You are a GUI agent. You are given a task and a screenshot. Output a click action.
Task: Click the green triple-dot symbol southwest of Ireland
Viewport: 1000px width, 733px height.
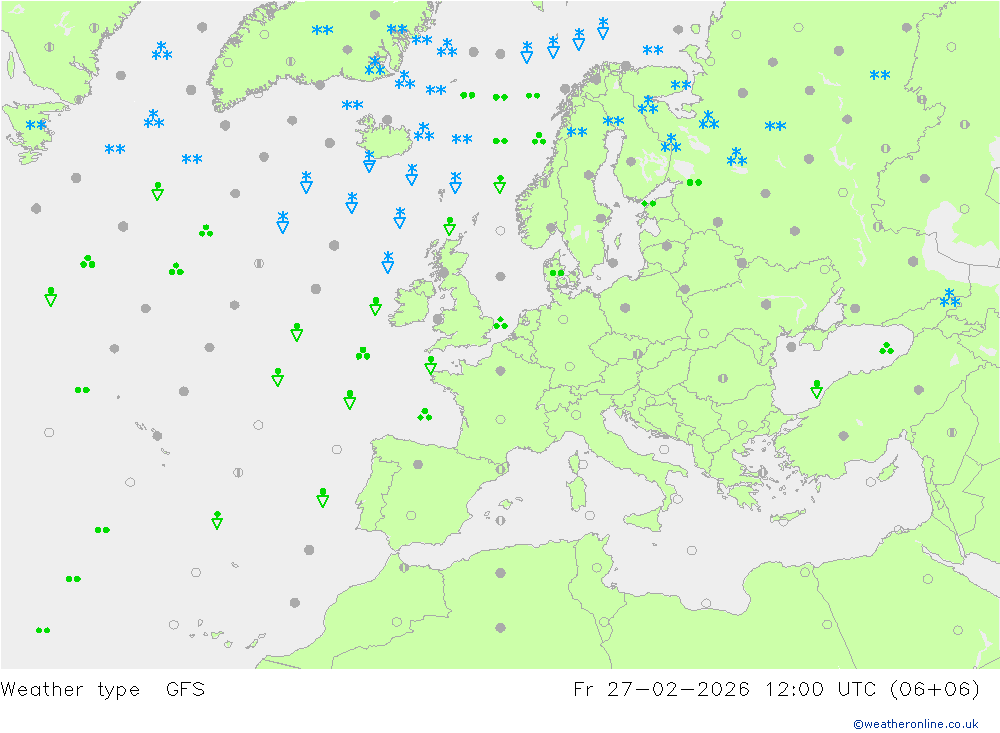tap(363, 353)
